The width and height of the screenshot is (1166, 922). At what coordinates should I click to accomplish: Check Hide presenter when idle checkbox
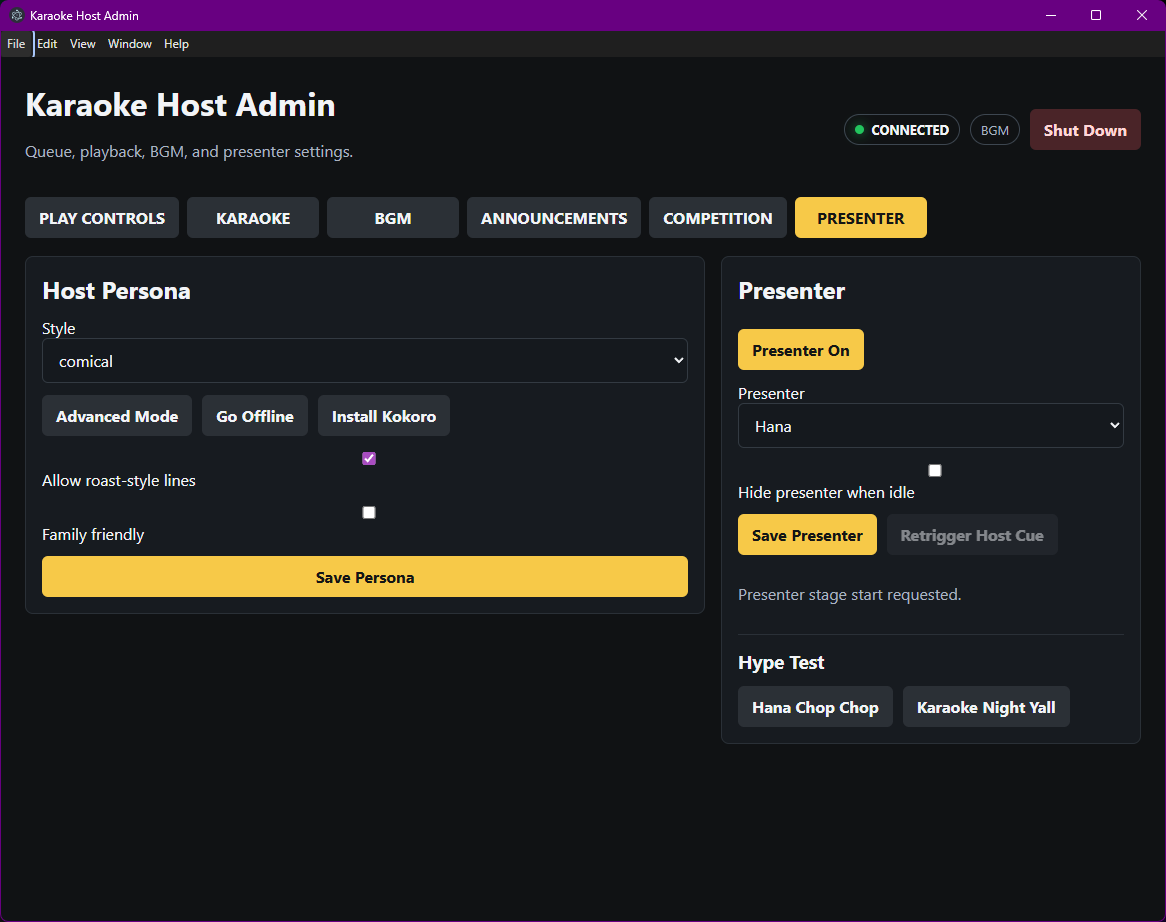pyautogui.click(x=935, y=470)
